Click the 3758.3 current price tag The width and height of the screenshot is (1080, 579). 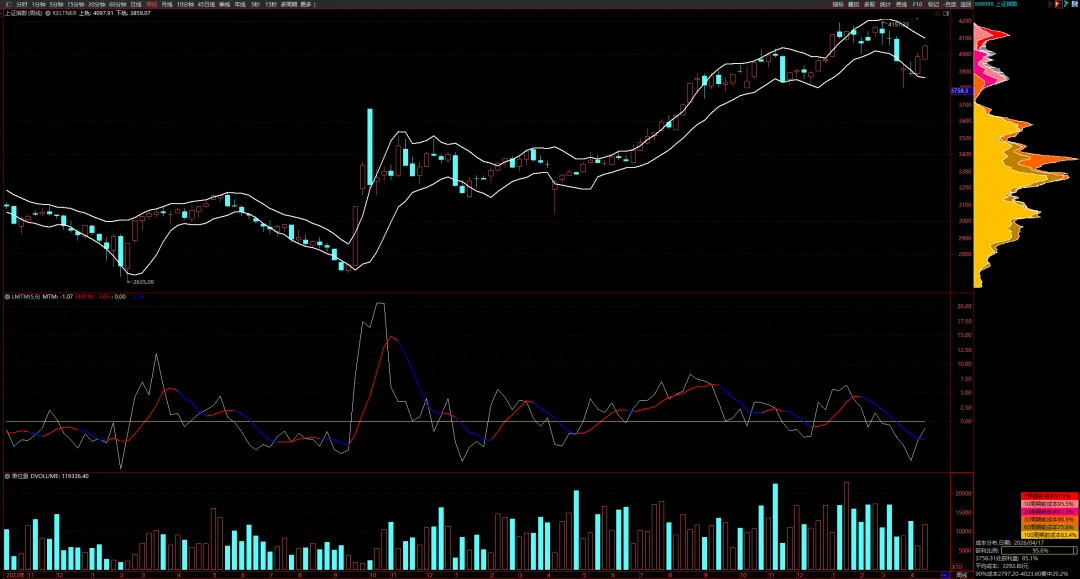click(x=960, y=91)
